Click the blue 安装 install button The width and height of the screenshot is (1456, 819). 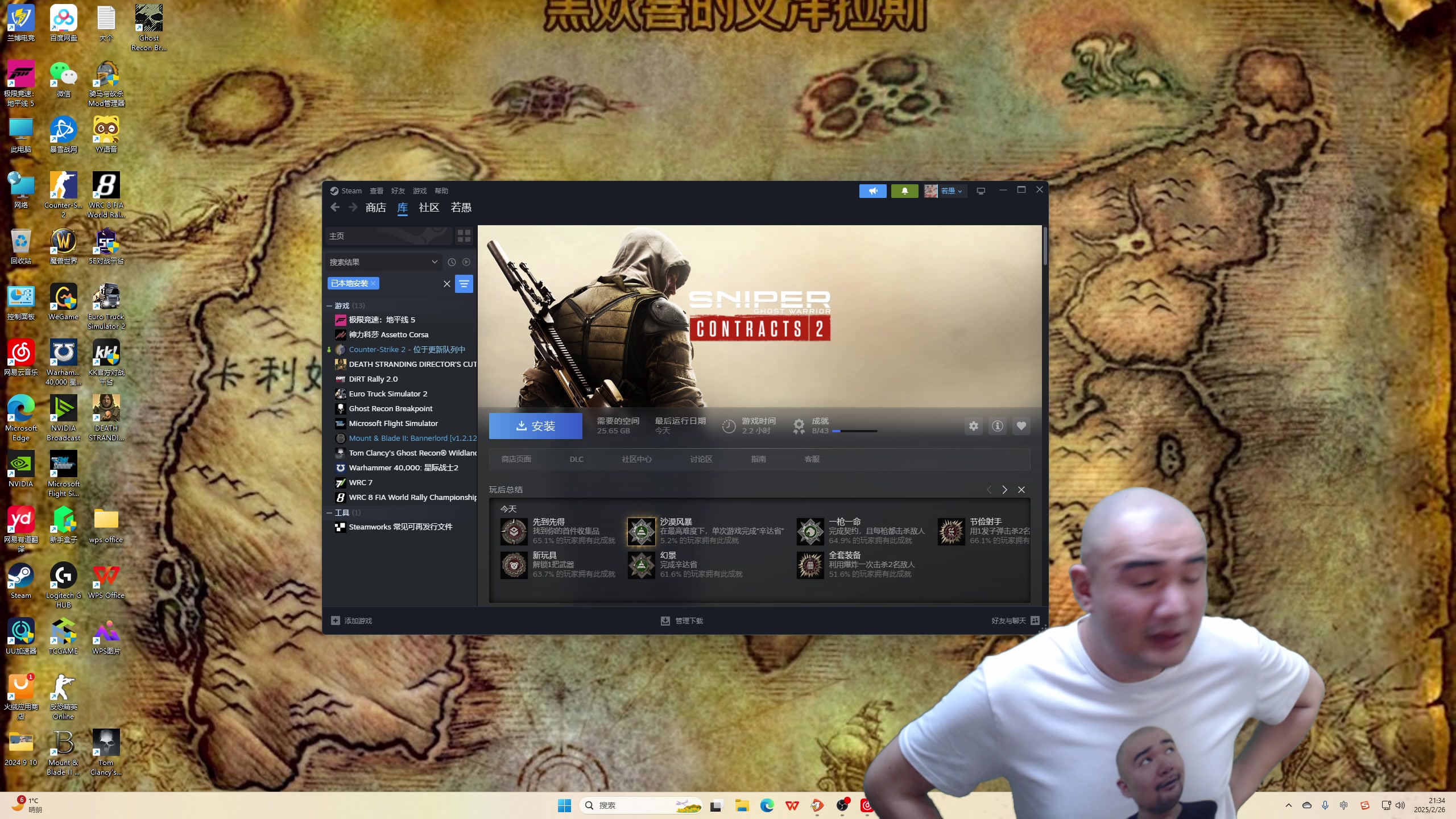click(x=535, y=426)
